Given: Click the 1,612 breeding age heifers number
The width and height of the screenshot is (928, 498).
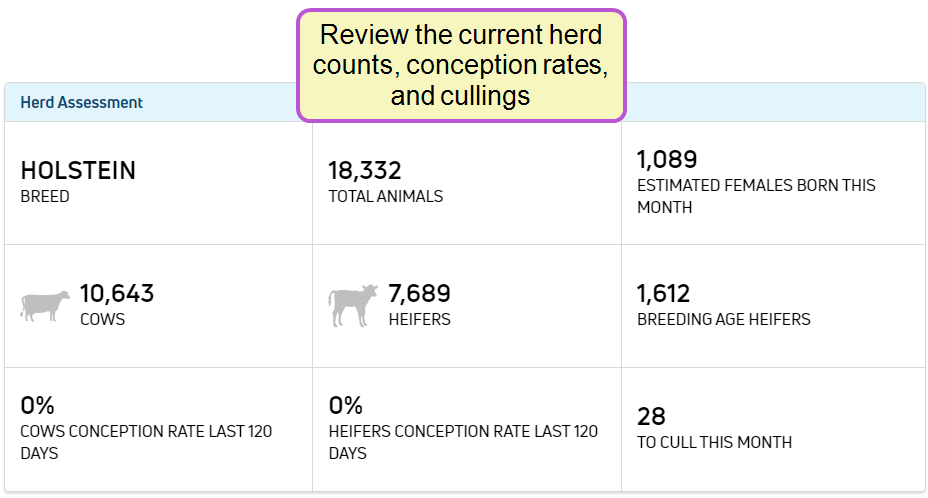Looking at the screenshot, I should click(x=664, y=294).
